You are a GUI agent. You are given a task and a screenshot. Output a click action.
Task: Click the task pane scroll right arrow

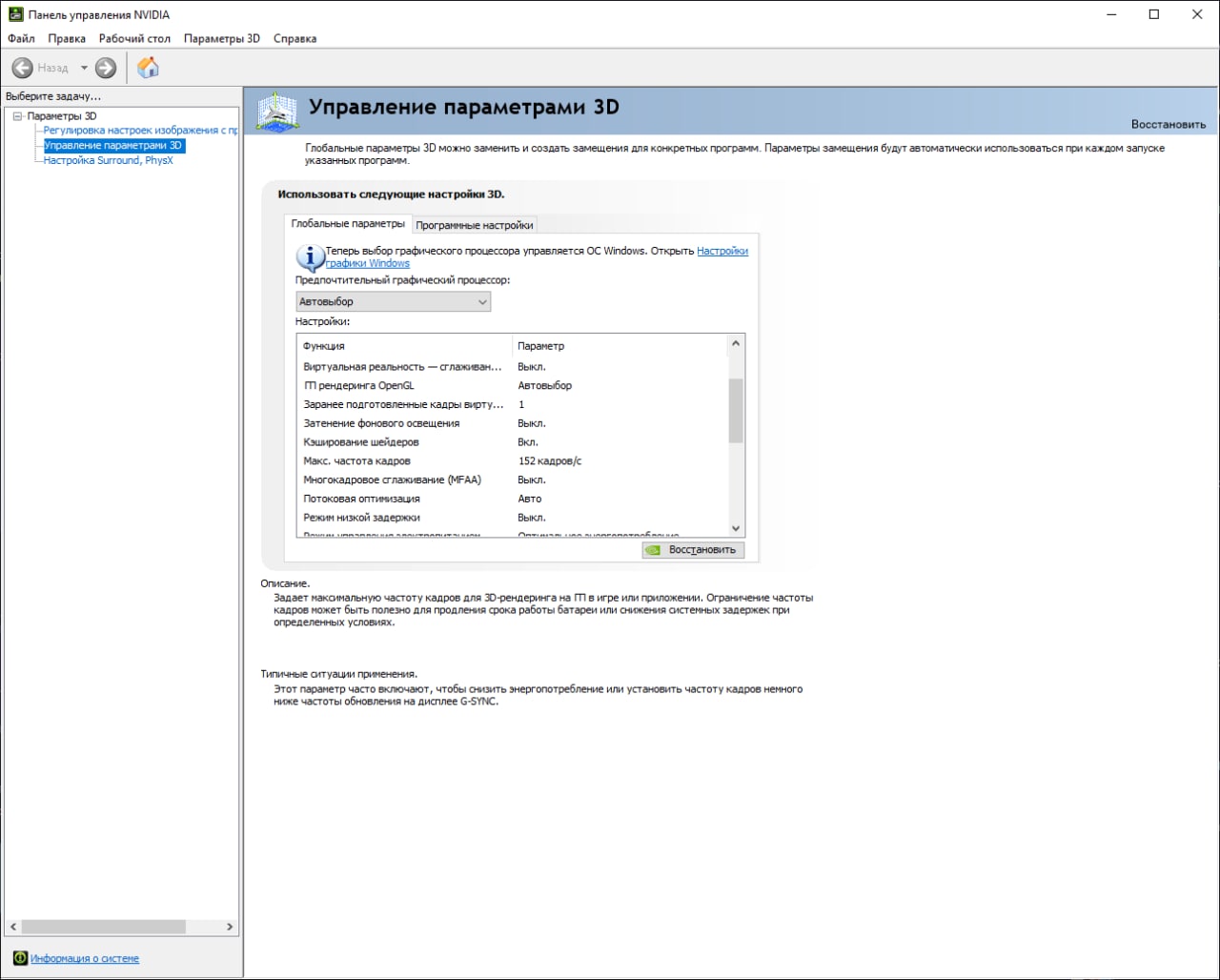(x=230, y=927)
